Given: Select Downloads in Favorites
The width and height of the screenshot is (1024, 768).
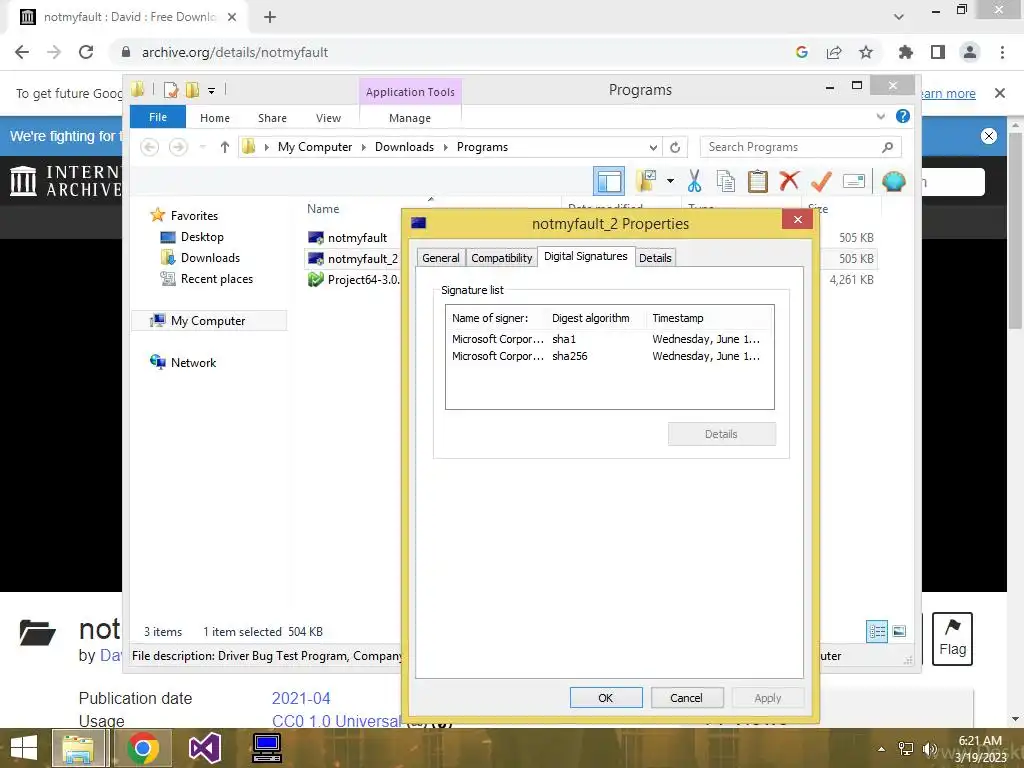Looking at the screenshot, I should click(210, 258).
